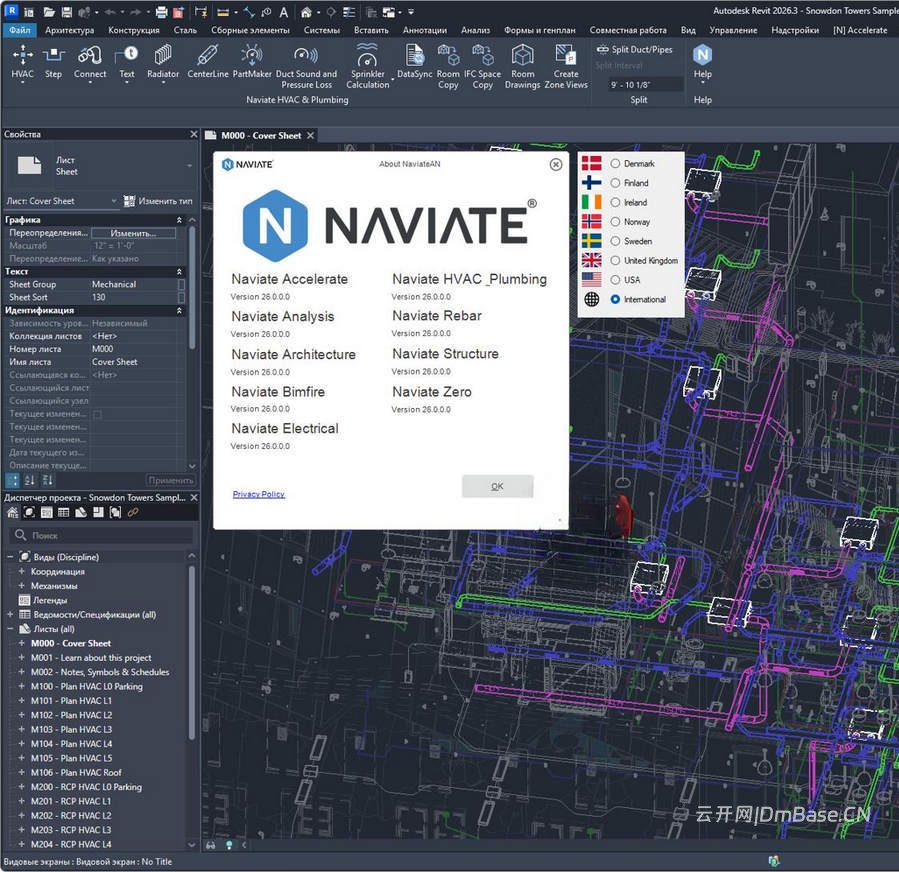899x872 pixels.
Task: Click the Text tool in Naviate ribbon
Action: point(127,62)
